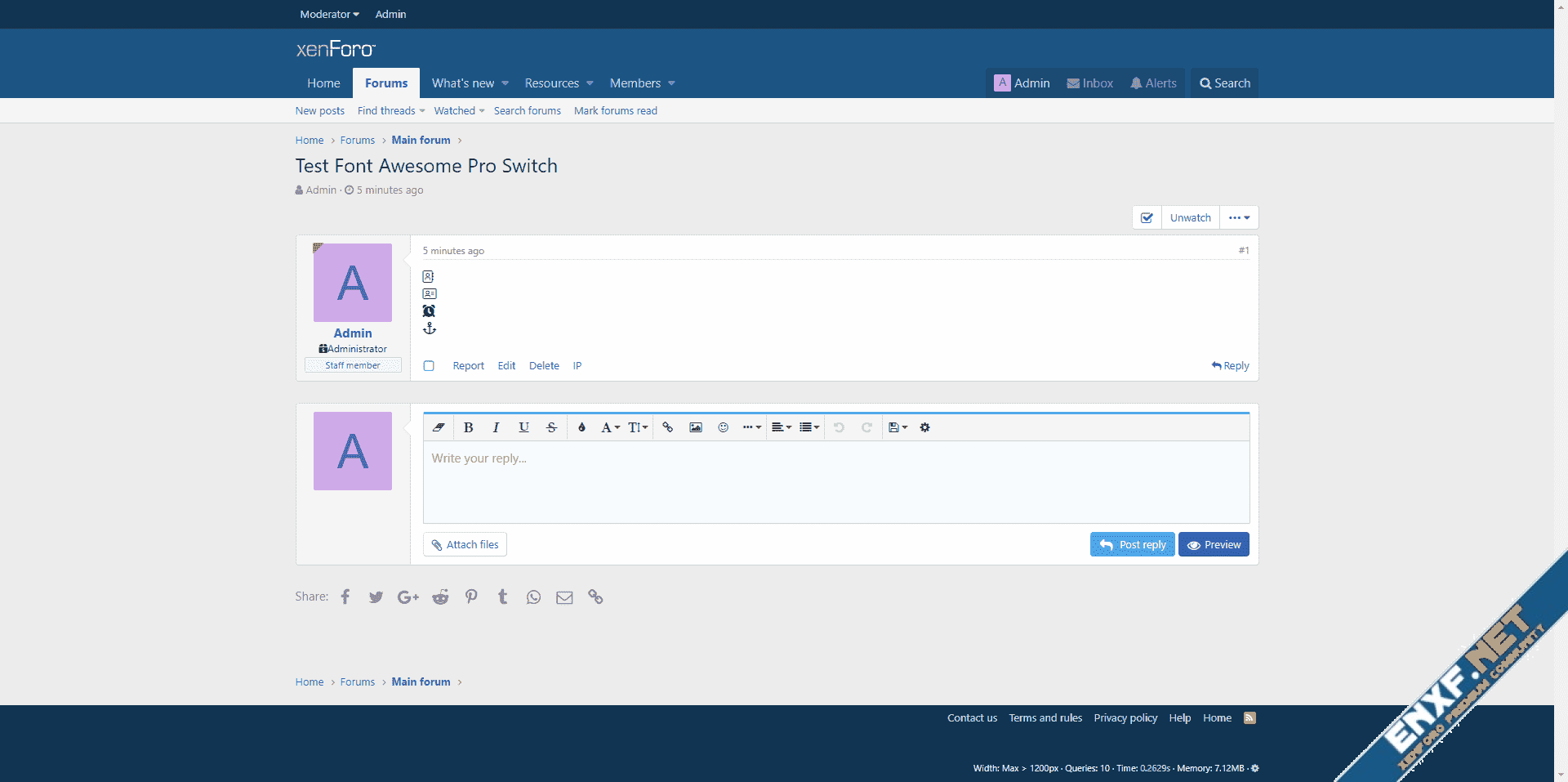The height and width of the screenshot is (782, 1568).
Task: Click the Post reply button
Action: pyautogui.click(x=1132, y=545)
